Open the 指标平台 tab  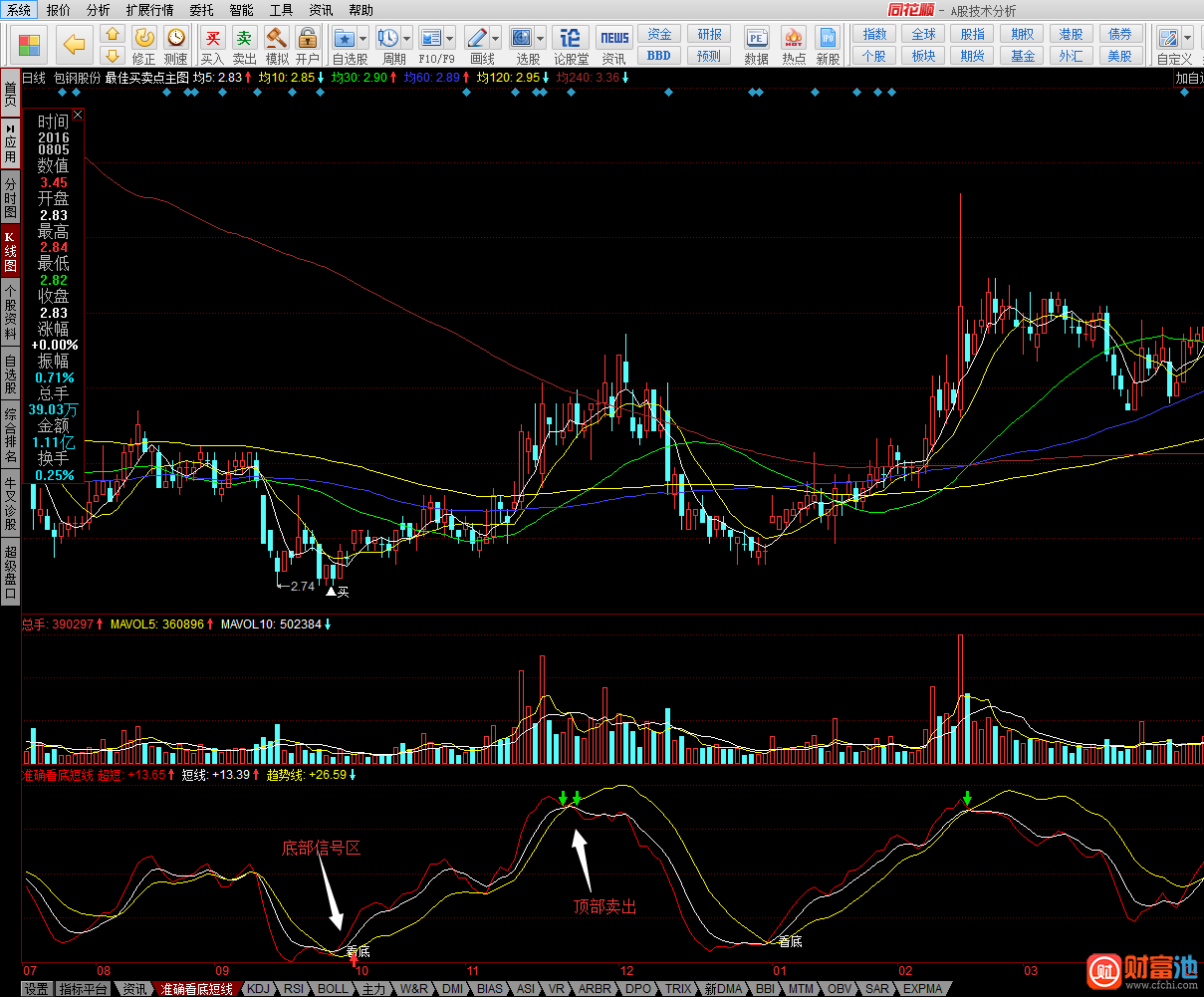click(x=83, y=989)
